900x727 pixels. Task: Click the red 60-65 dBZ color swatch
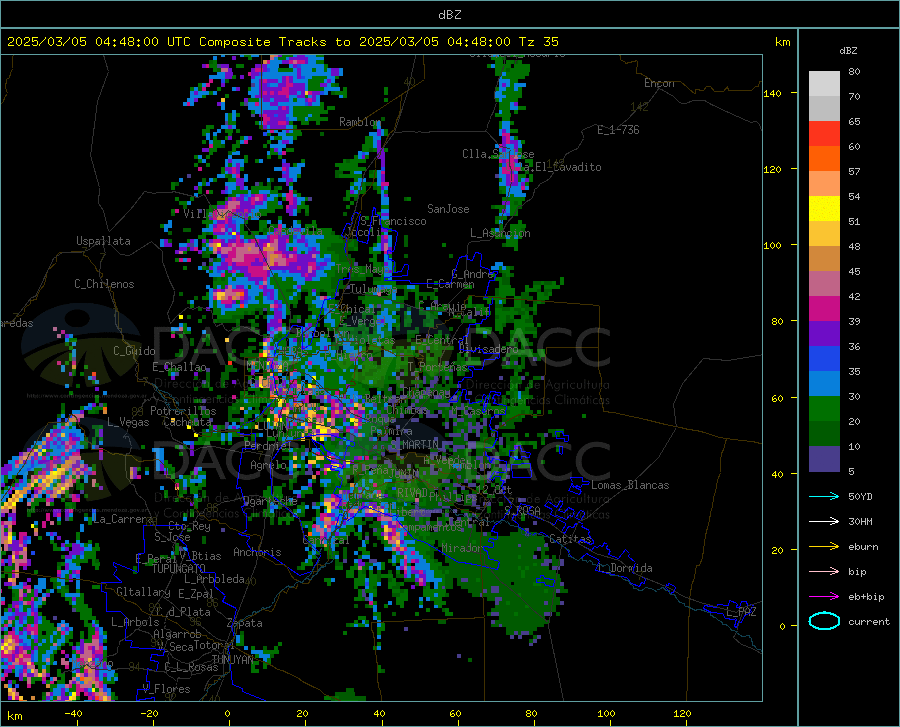(x=824, y=134)
